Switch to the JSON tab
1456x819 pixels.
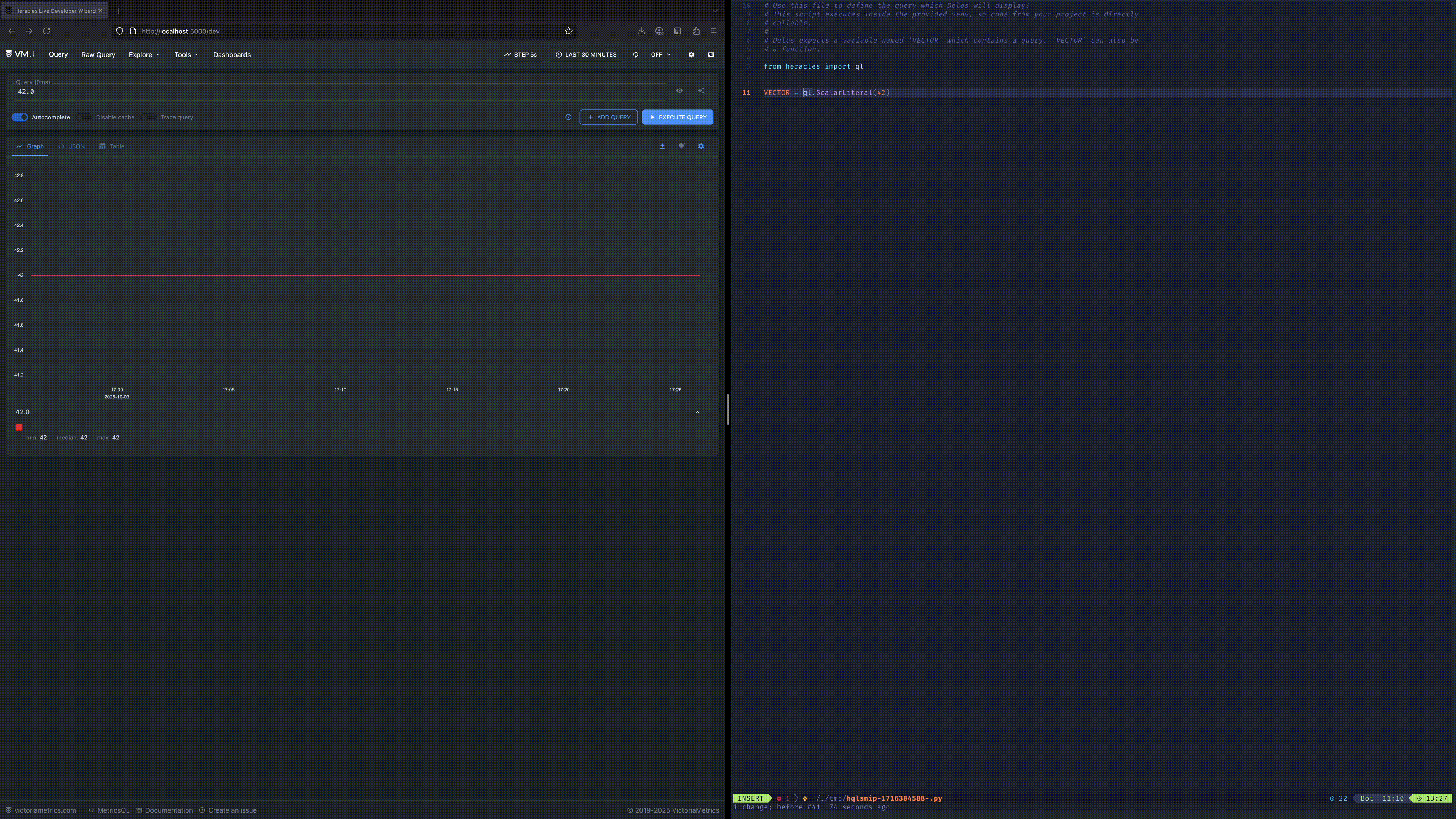pyautogui.click(x=71, y=146)
